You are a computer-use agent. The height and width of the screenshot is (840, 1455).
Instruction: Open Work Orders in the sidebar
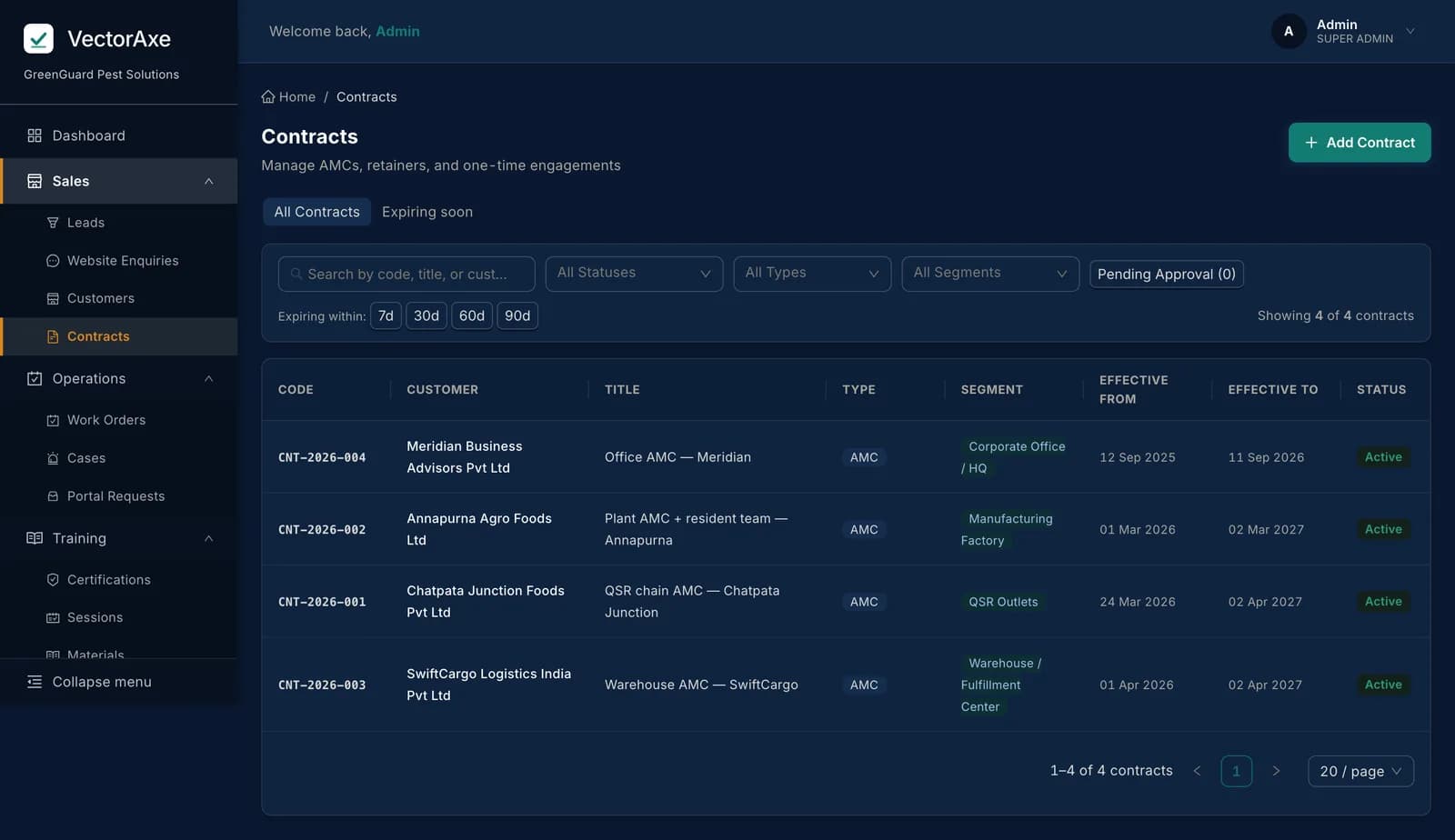click(x=118, y=420)
